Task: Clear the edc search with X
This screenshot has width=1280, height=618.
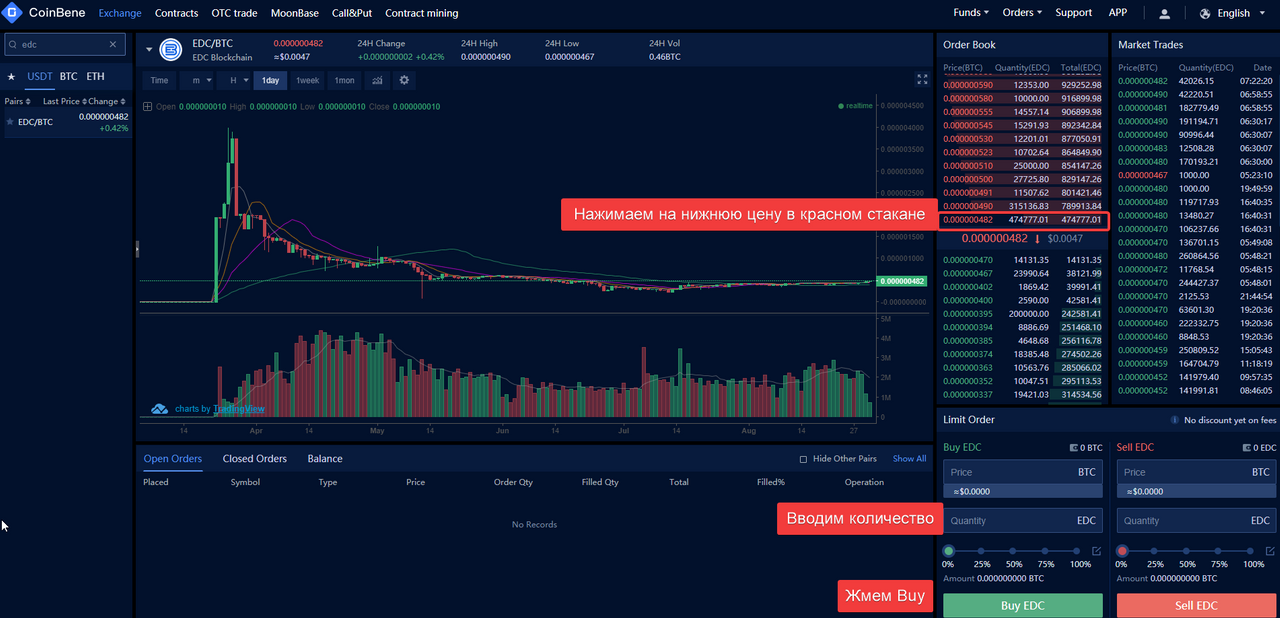Action: [113, 45]
